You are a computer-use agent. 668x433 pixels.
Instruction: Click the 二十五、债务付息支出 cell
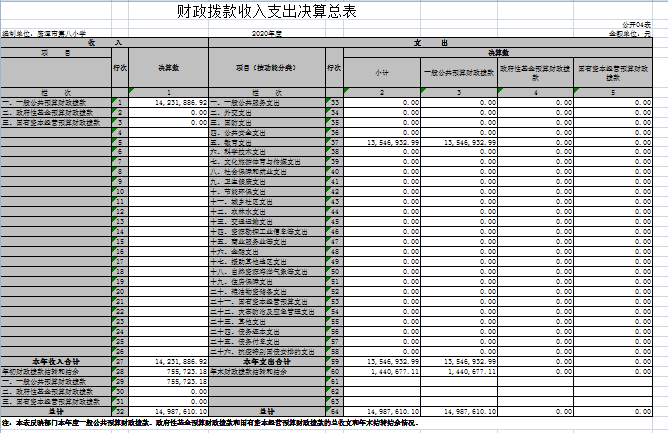coord(267,342)
